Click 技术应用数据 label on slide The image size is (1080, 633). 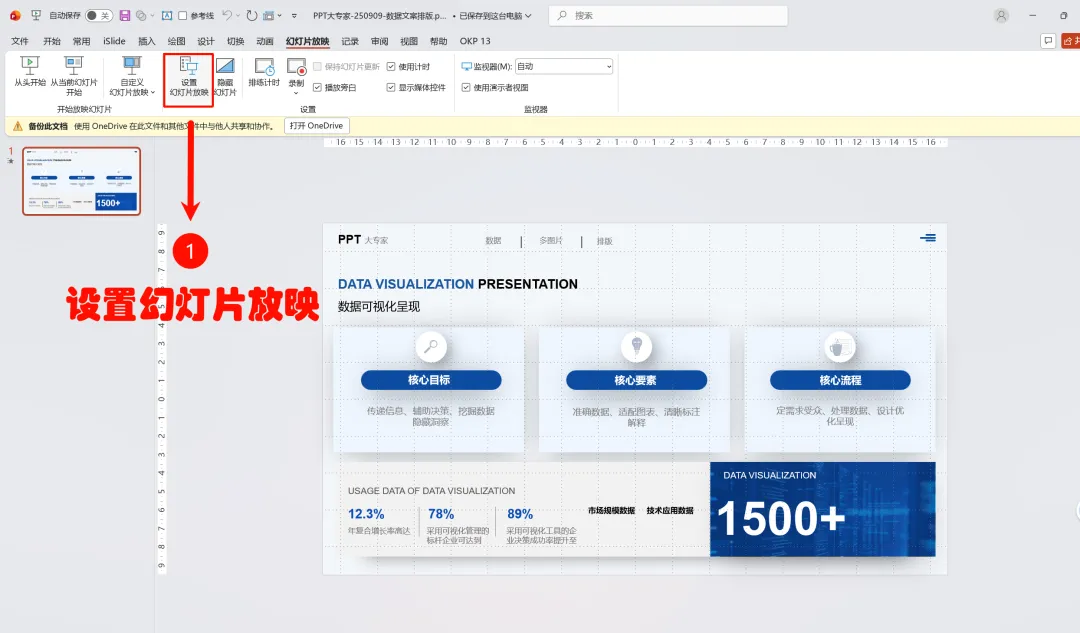669,510
